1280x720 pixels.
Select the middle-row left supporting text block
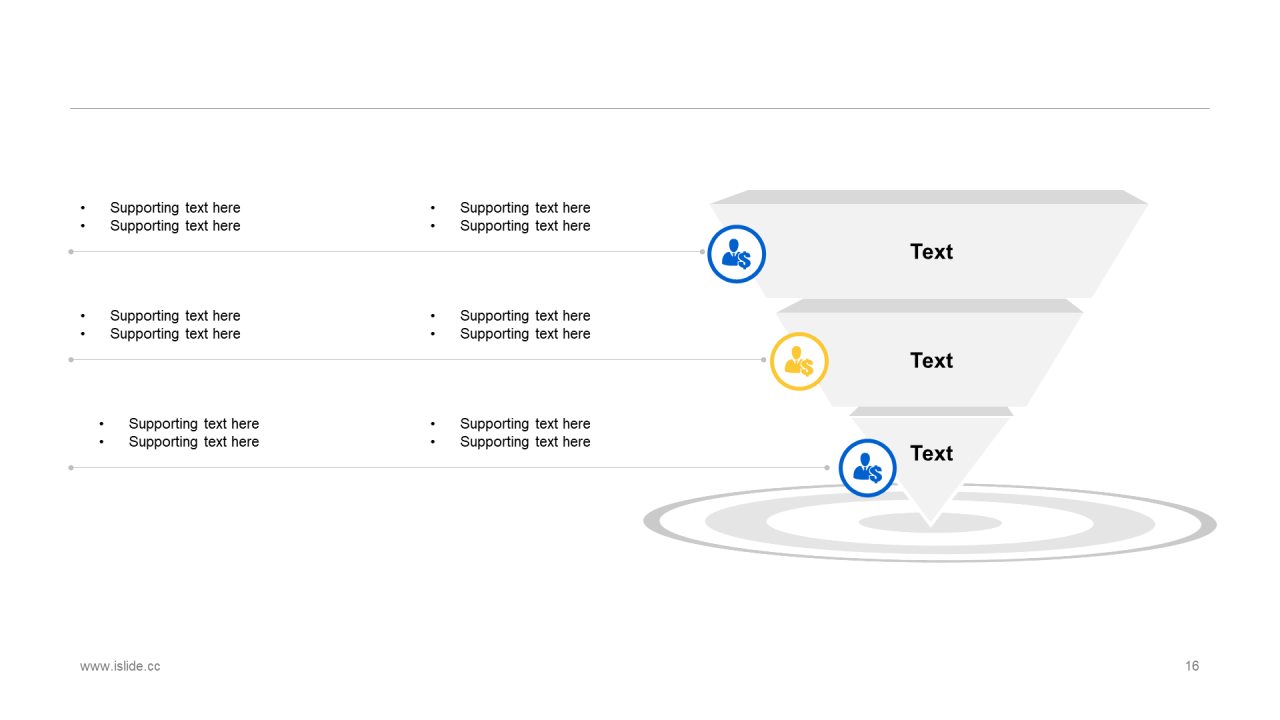point(161,325)
